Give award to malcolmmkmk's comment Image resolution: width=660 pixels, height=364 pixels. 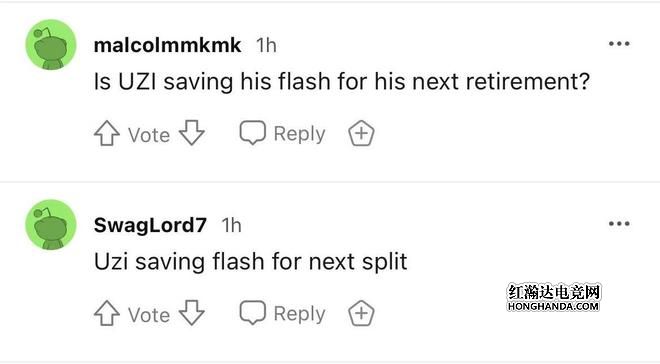coord(361,133)
